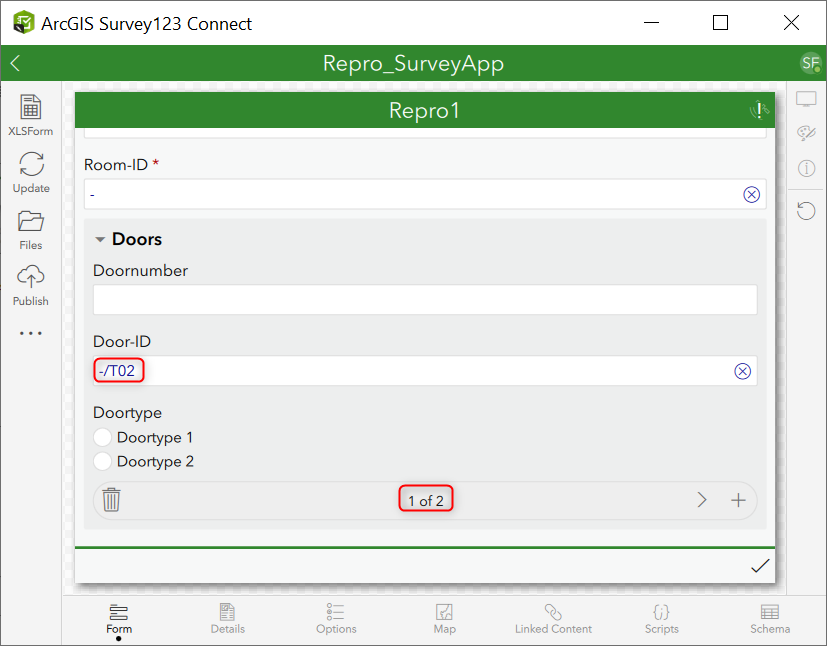The height and width of the screenshot is (646, 827).
Task: Click the more options ellipsis in sidebar
Action: pyautogui.click(x=30, y=333)
